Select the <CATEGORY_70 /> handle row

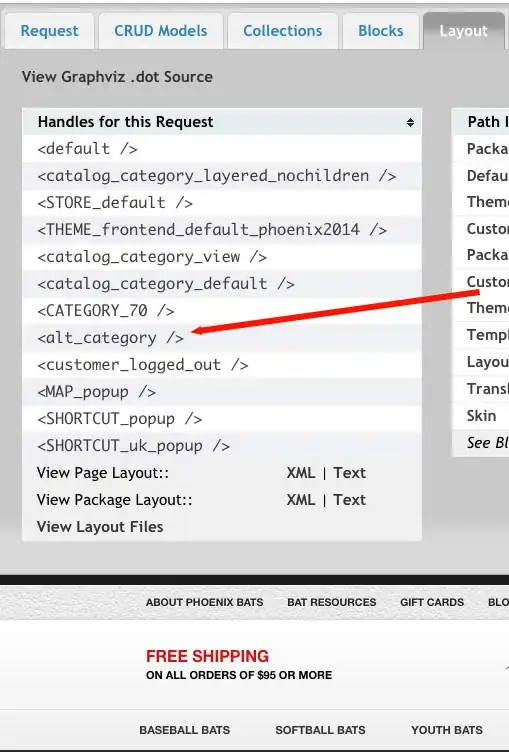[x=222, y=311]
